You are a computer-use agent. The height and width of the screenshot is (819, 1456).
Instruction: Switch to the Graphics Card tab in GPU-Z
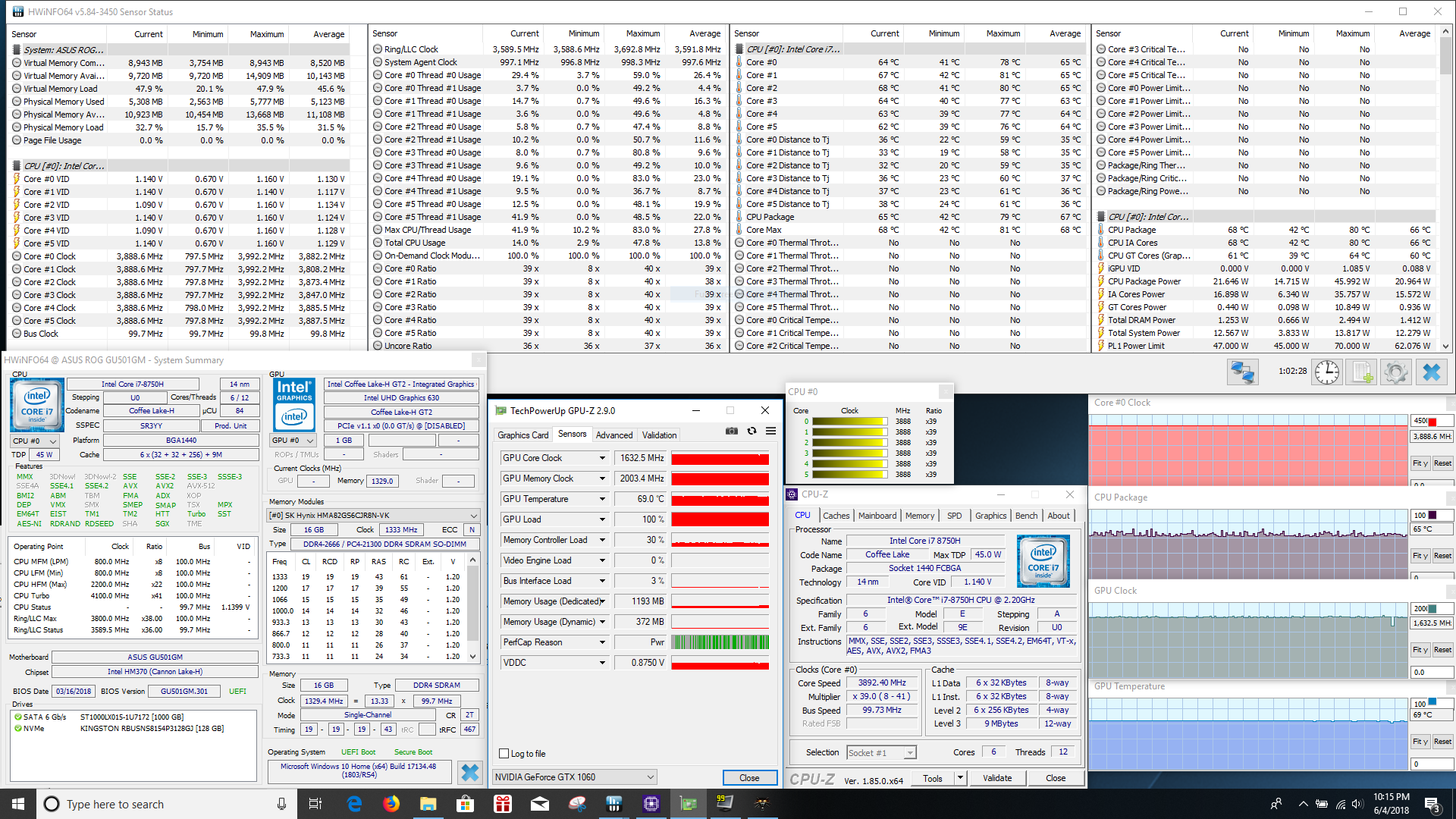click(x=522, y=435)
